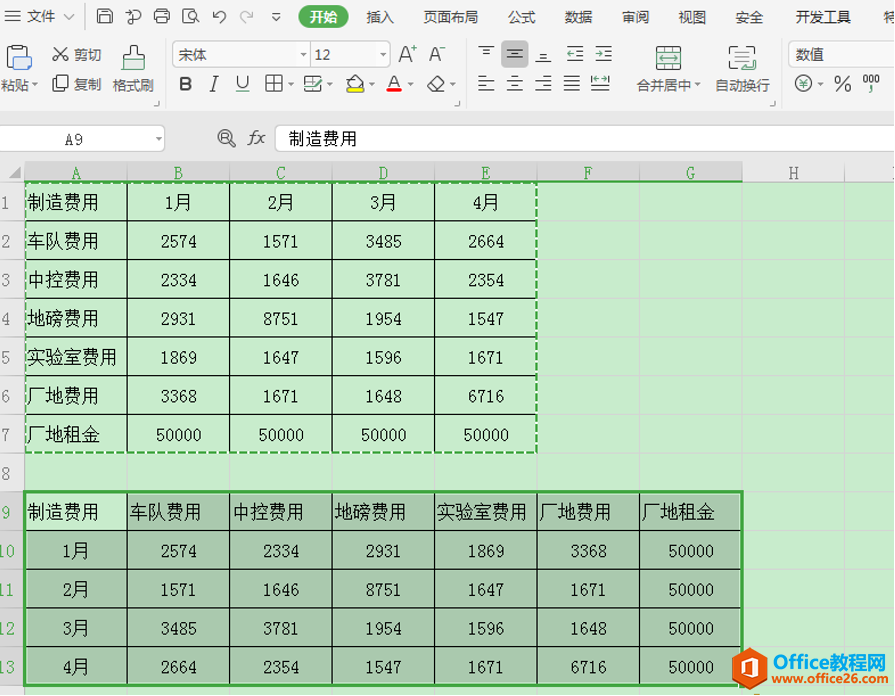Open the 公式 tab

[x=522, y=17]
